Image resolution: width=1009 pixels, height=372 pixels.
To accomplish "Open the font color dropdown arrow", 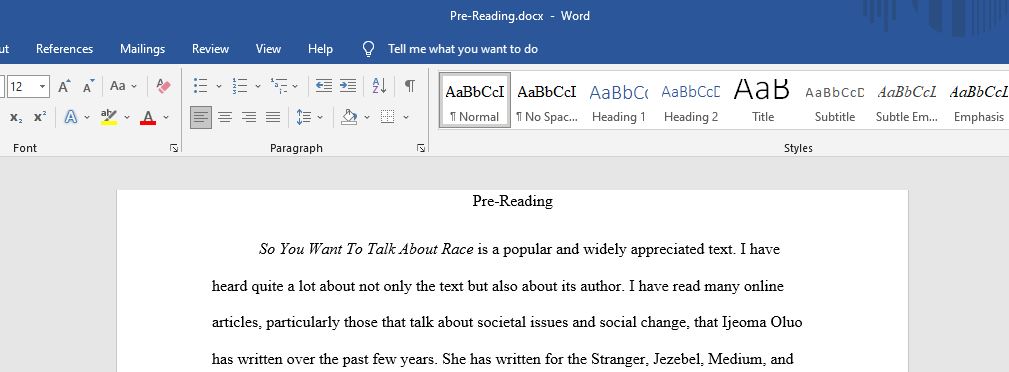I will 166,117.
